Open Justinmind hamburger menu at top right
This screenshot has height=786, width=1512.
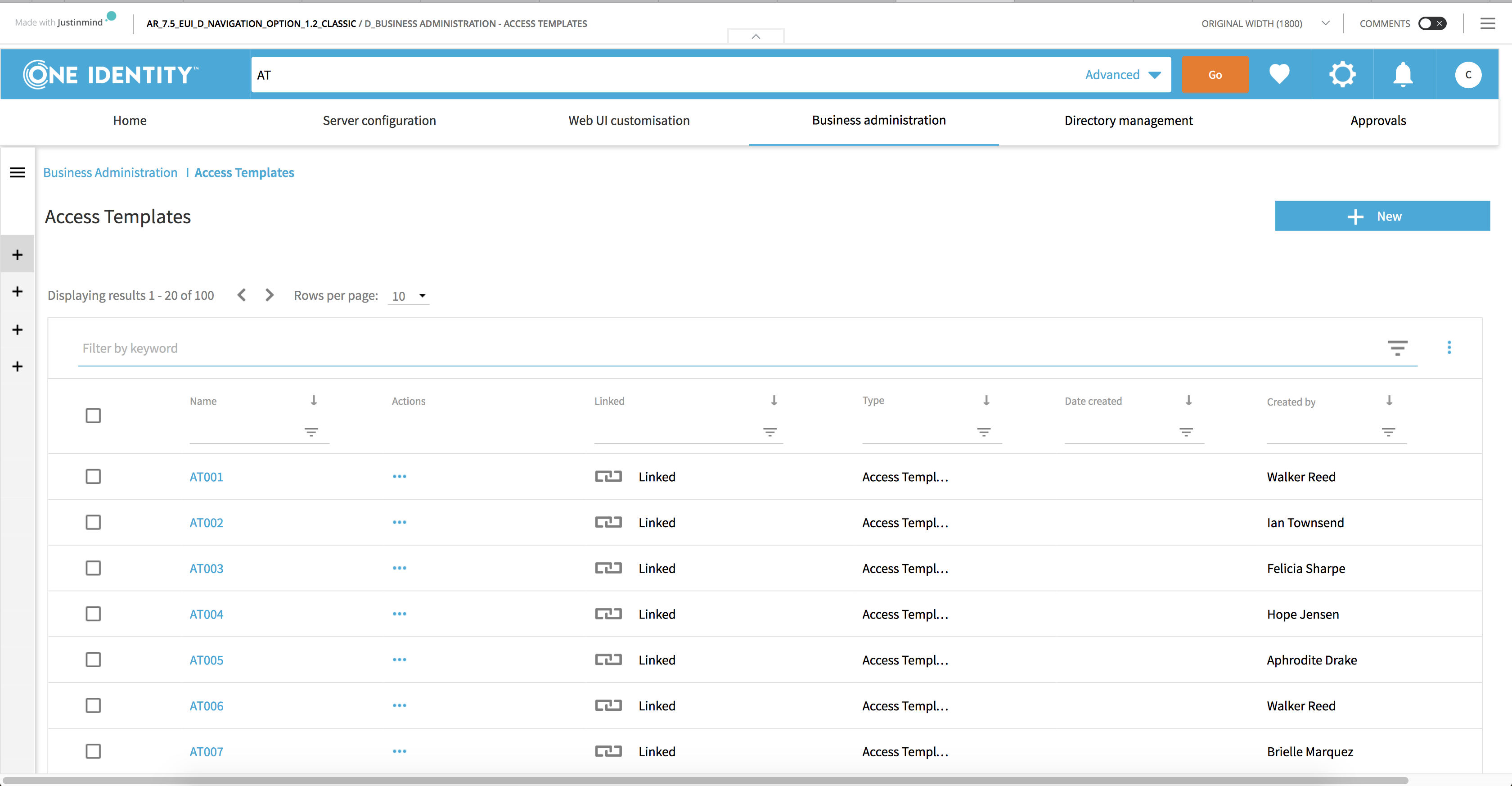tap(1487, 23)
